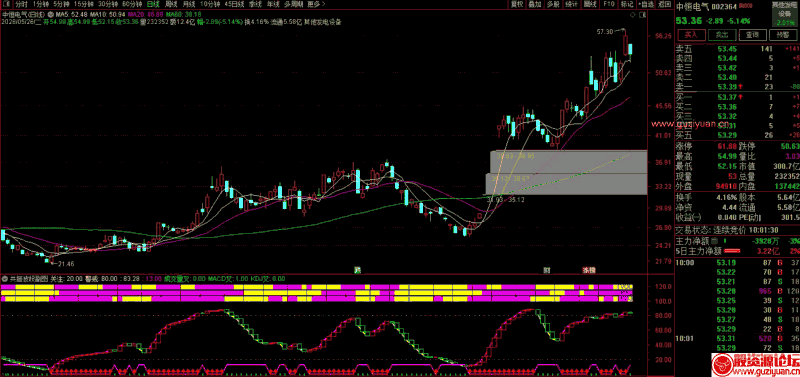Click the 画线 drawing tool button
The image size is (800, 377).
(590, 5)
